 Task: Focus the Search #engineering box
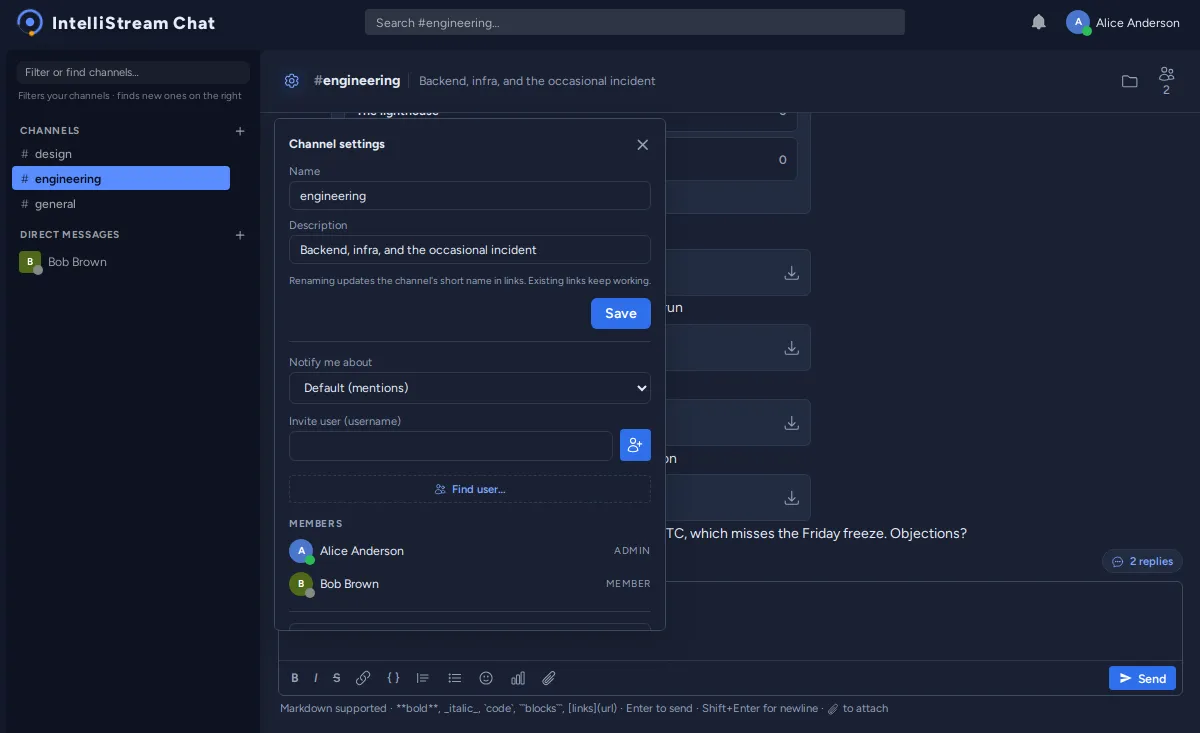click(x=635, y=22)
